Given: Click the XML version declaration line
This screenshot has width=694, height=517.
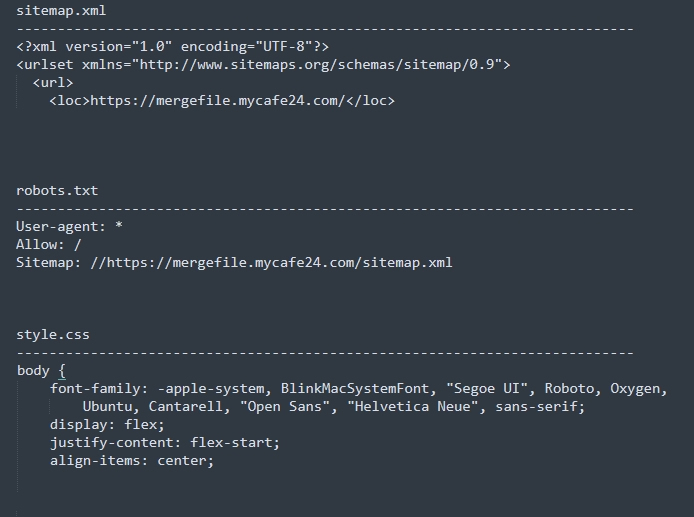Looking at the screenshot, I should (172, 47).
